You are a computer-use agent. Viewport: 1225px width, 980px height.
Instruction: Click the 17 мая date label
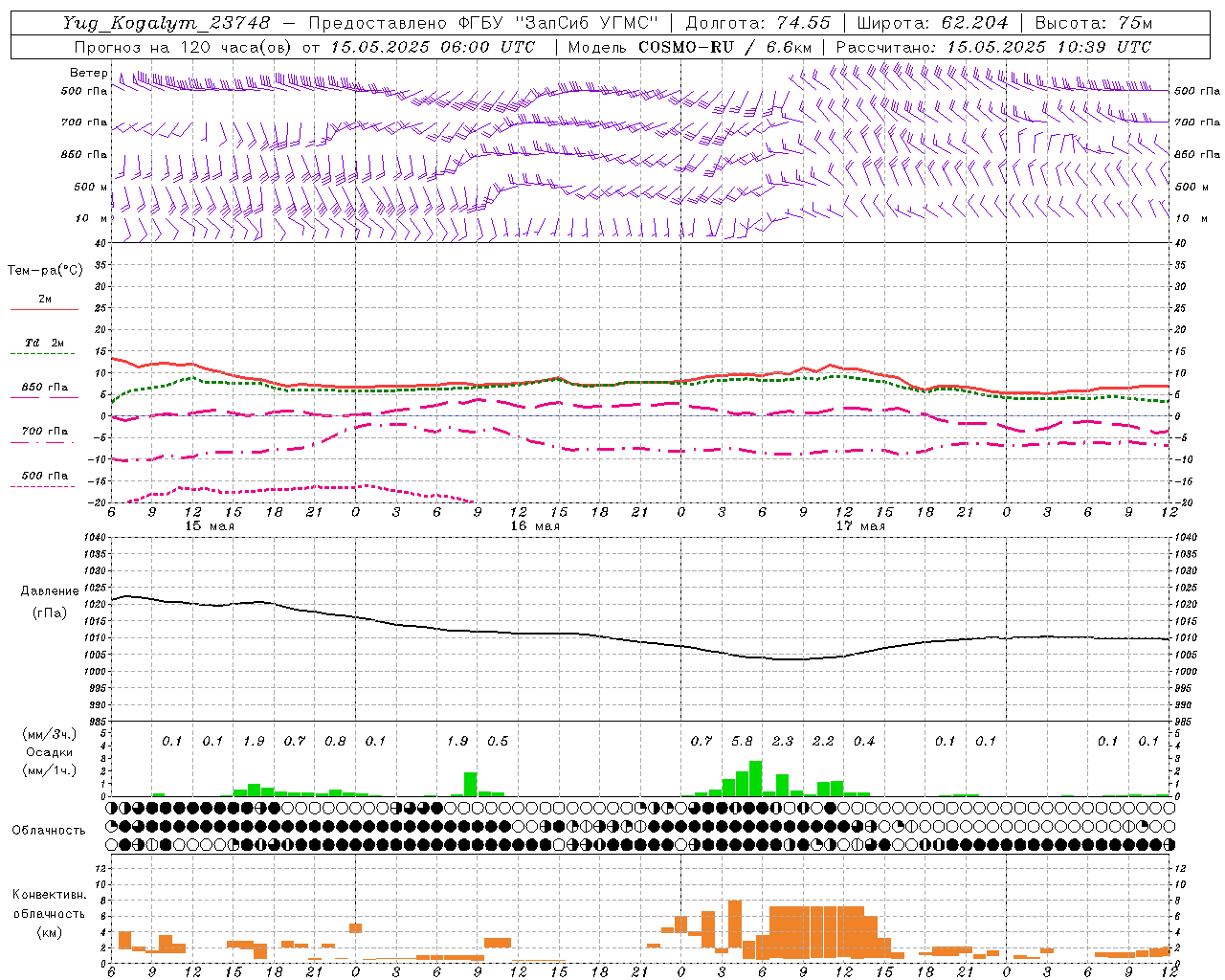(860, 526)
